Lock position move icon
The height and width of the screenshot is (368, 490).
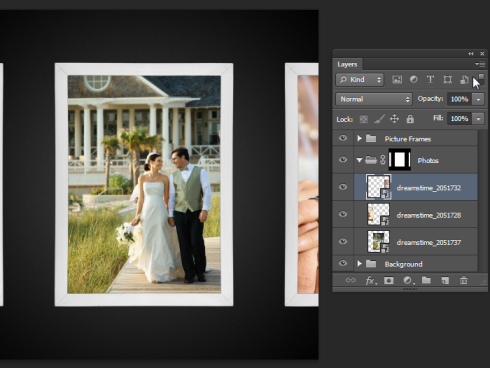pyautogui.click(x=394, y=119)
